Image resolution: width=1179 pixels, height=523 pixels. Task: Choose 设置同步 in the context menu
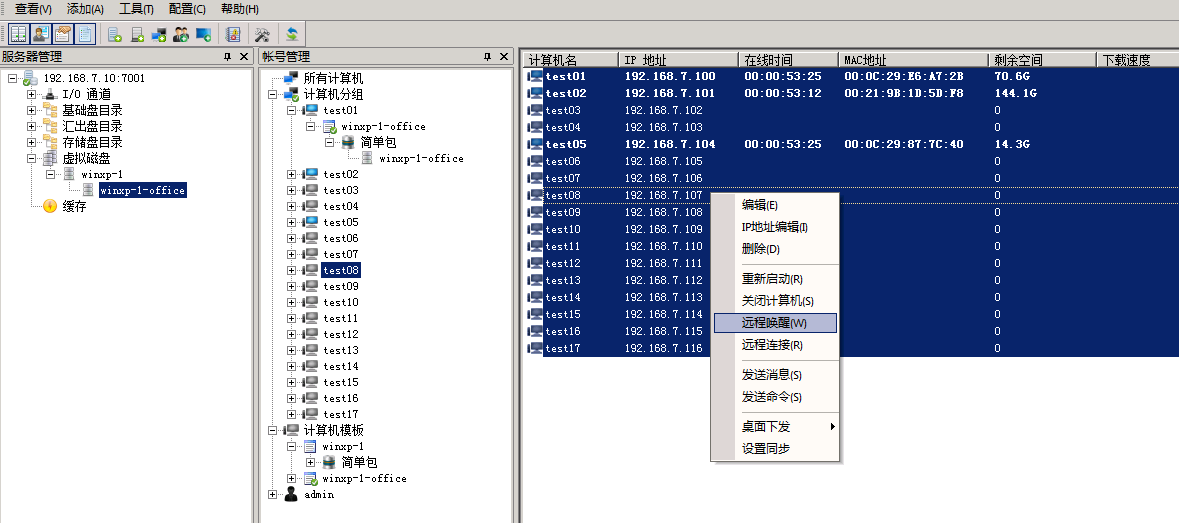coord(774,449)
